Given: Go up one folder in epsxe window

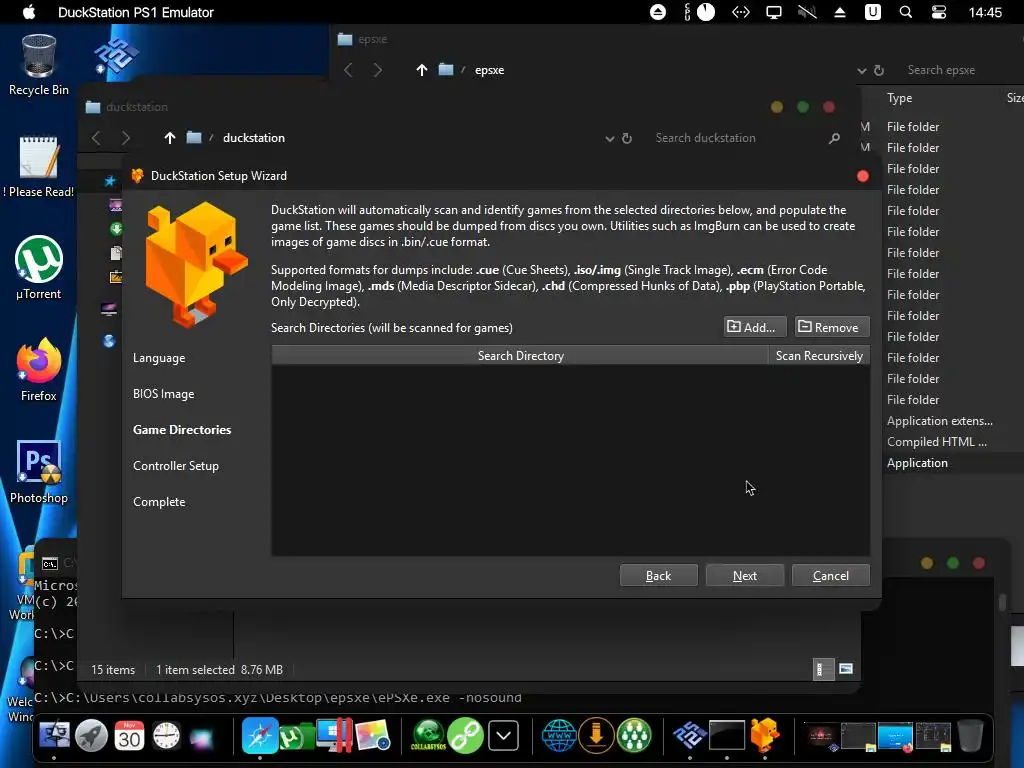Looking at the screenshot, I should (x=422, y=70).
